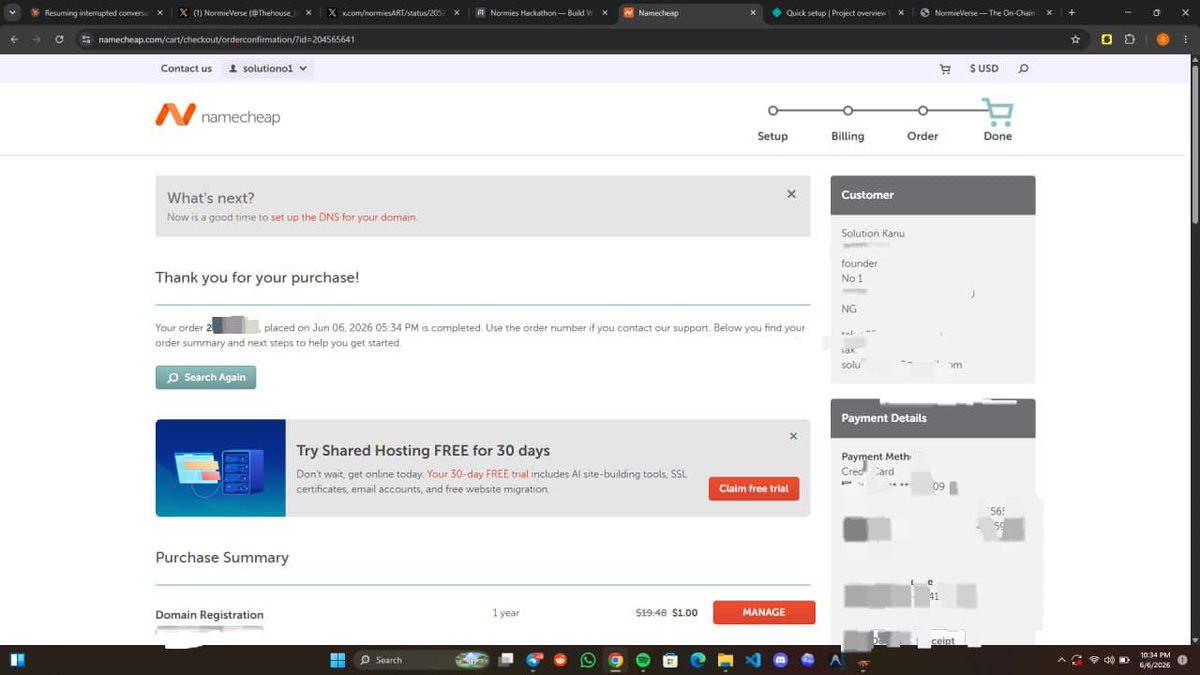Screen dimensions: 1200x675
Task: Change currency from $ USD
Action: (x=984, y=69)
